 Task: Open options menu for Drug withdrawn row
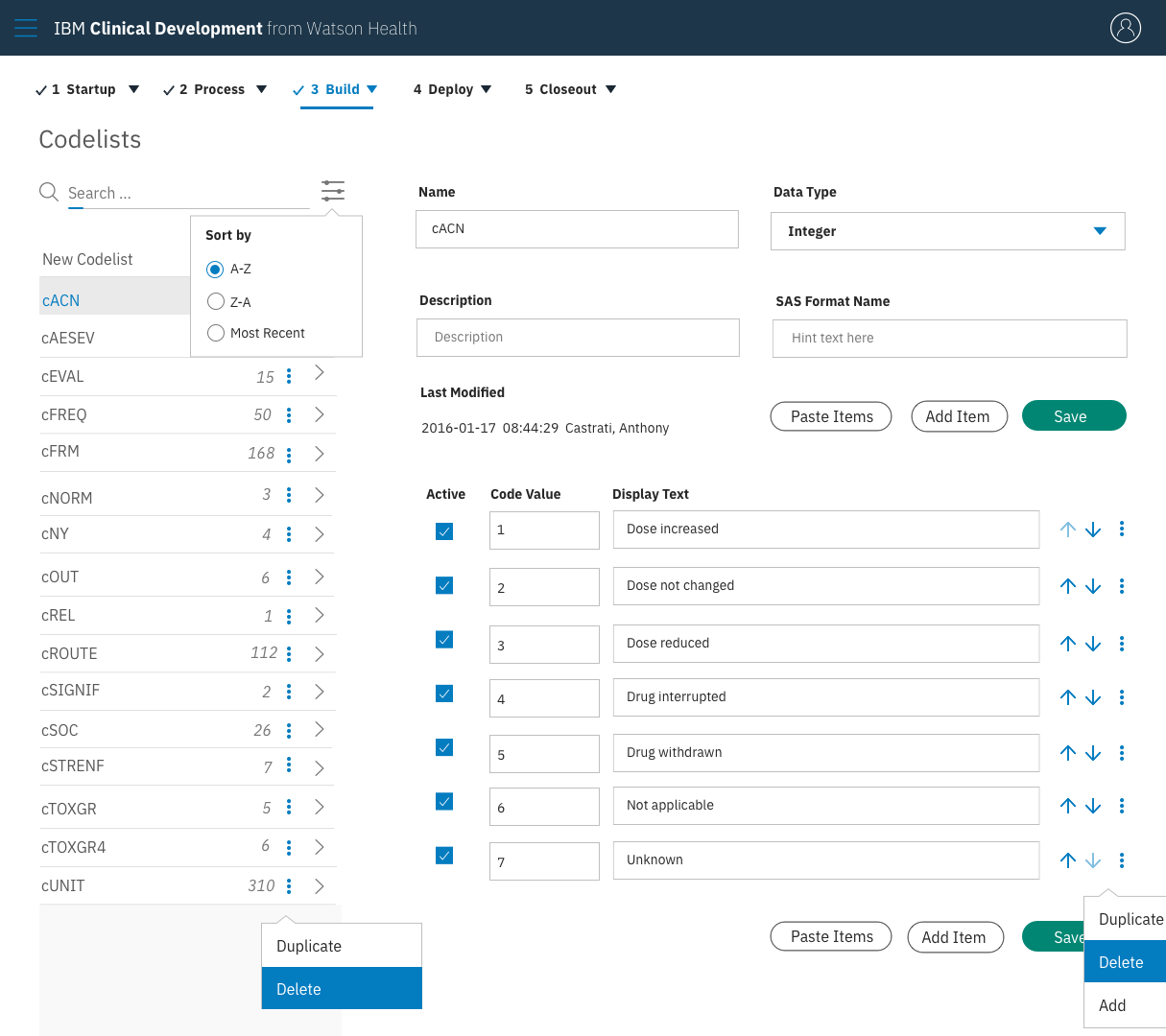1122,753
